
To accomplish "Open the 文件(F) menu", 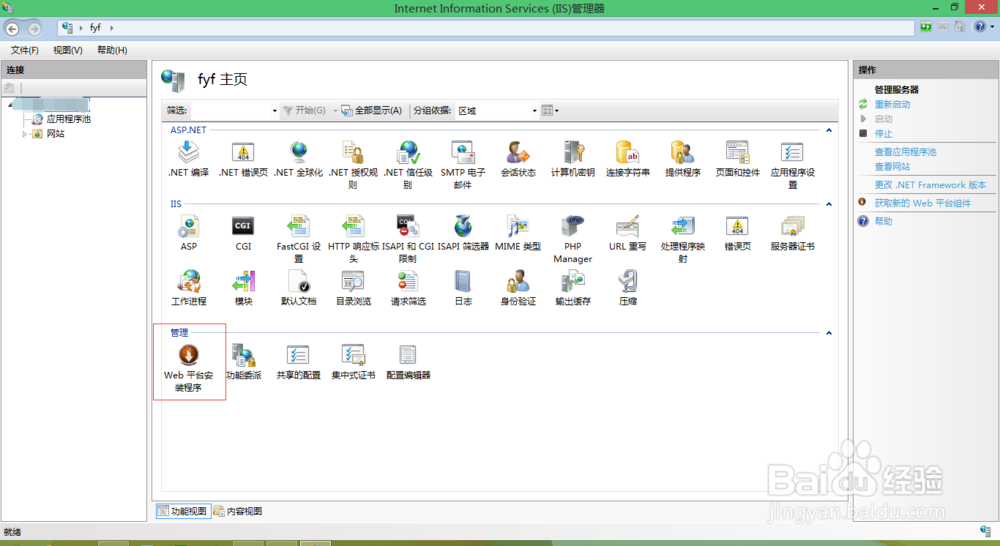I will pyautogui.click(x=24, y=50).
